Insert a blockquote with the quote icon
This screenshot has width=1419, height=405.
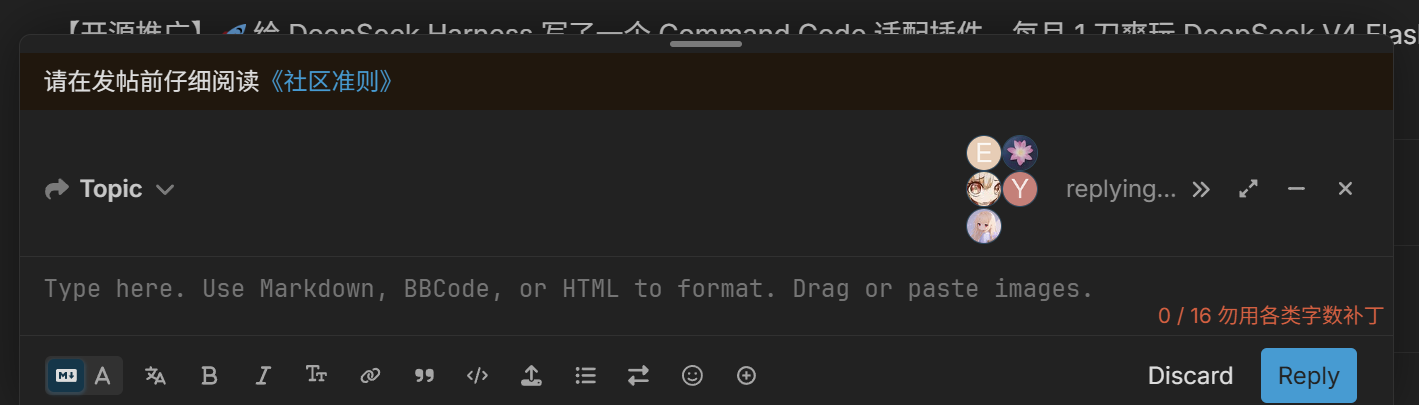coord(424,376)
